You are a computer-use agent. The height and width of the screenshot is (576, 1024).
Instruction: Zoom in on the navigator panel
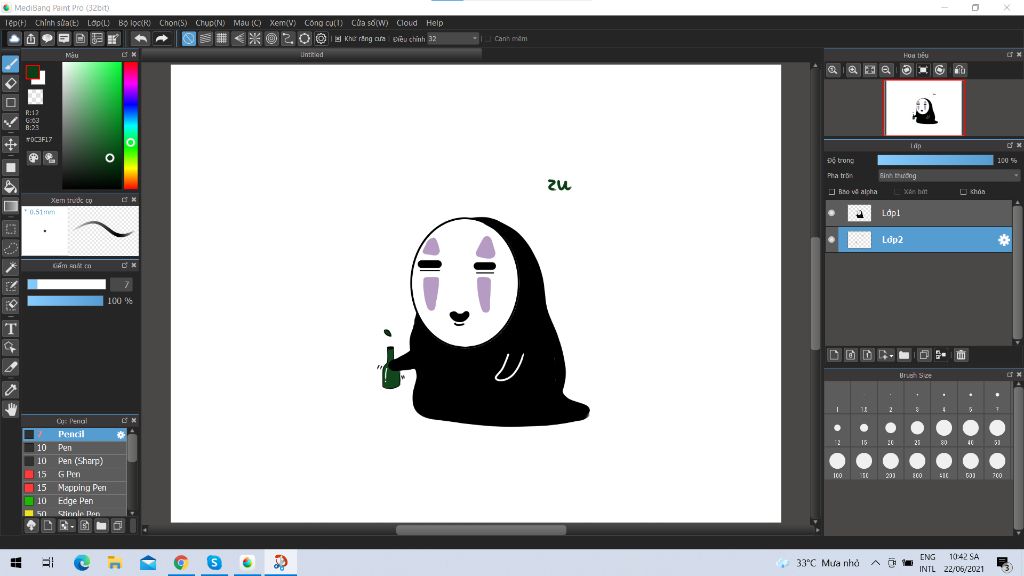(x=853, y=70)
